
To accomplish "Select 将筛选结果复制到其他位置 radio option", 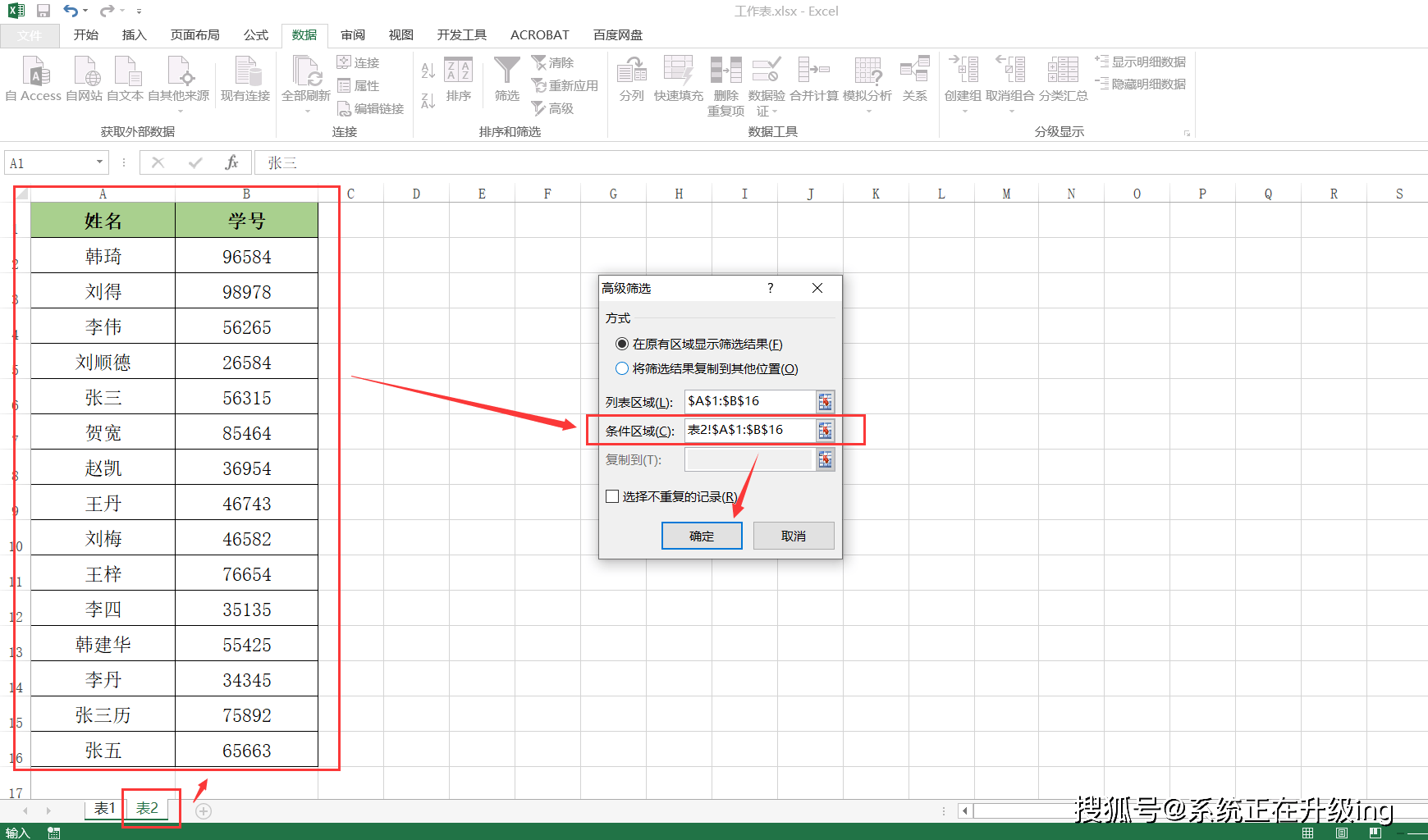I will pyautogui.click(x=622, y=368).
